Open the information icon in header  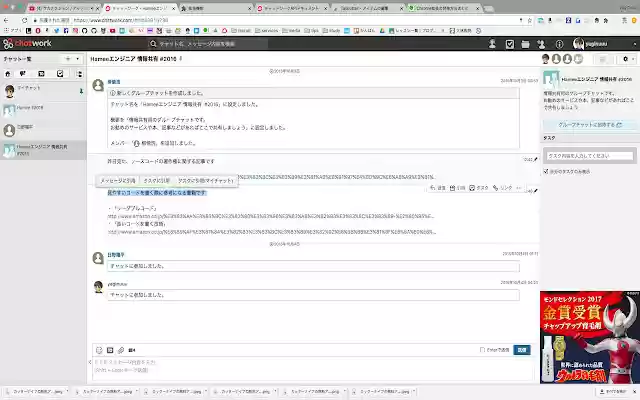tap(559, 44)
